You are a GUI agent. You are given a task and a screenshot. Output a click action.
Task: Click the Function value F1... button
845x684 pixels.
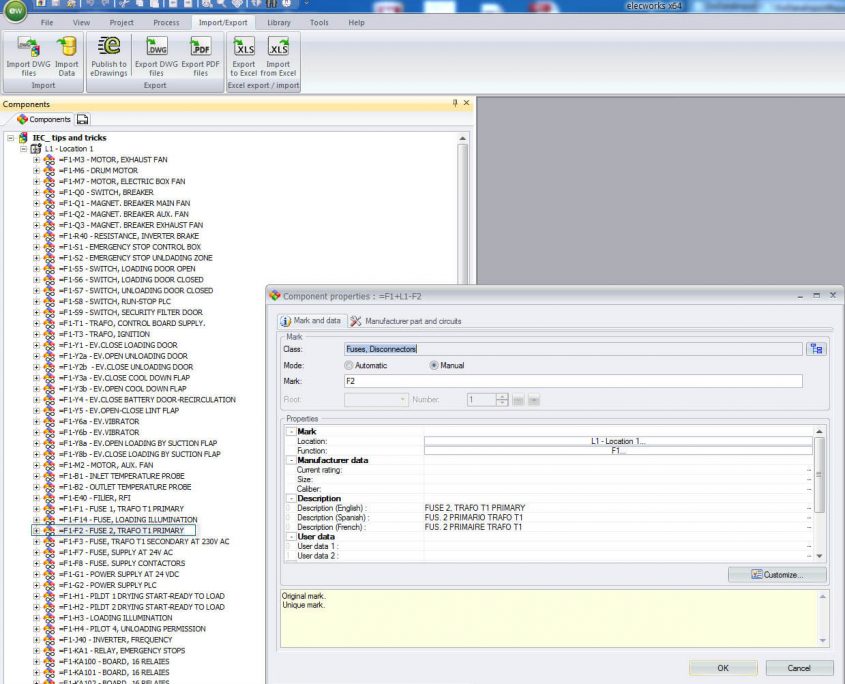tap(618, 451)
